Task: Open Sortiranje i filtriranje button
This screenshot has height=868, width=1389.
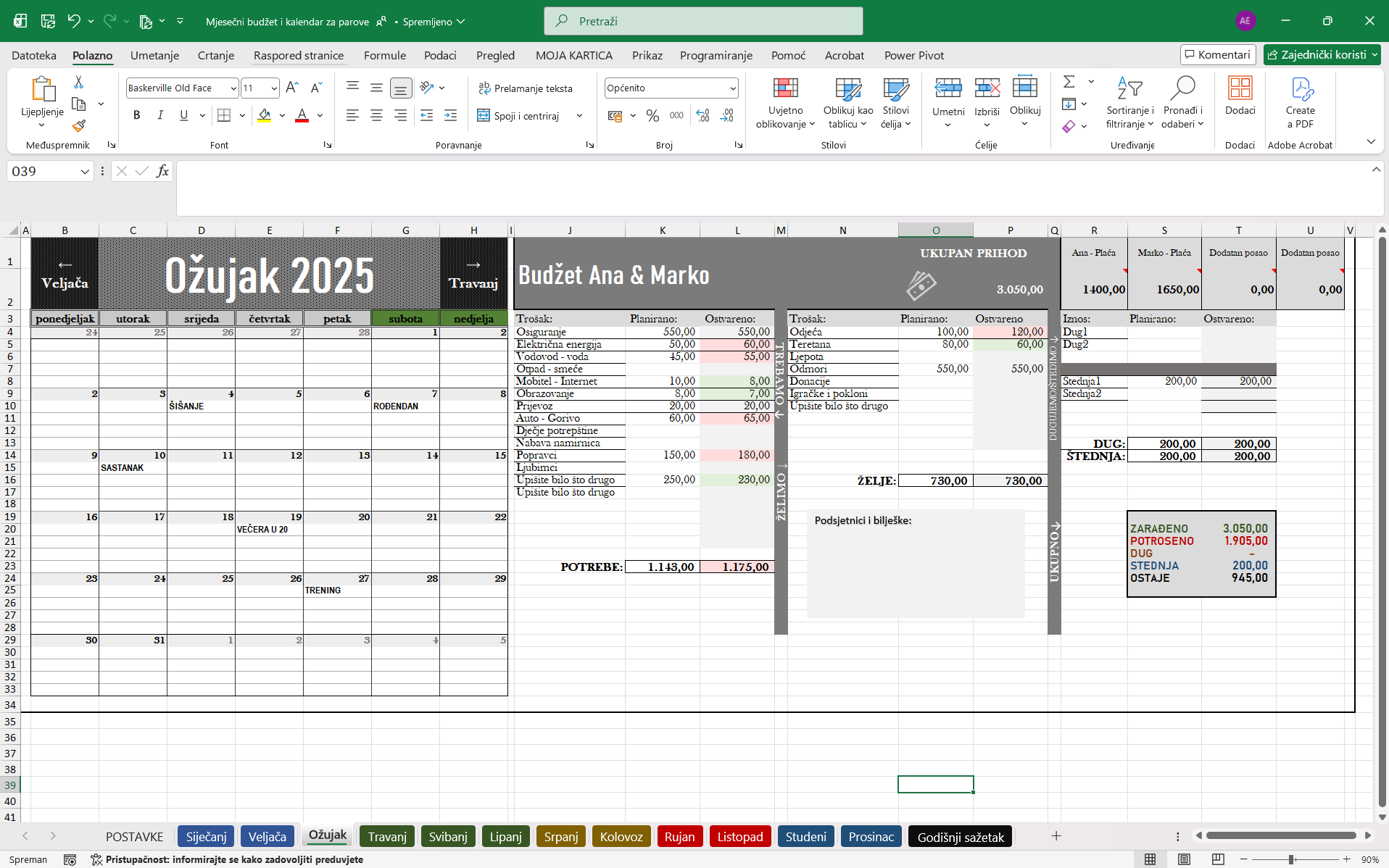Action: click(1129, 103)
